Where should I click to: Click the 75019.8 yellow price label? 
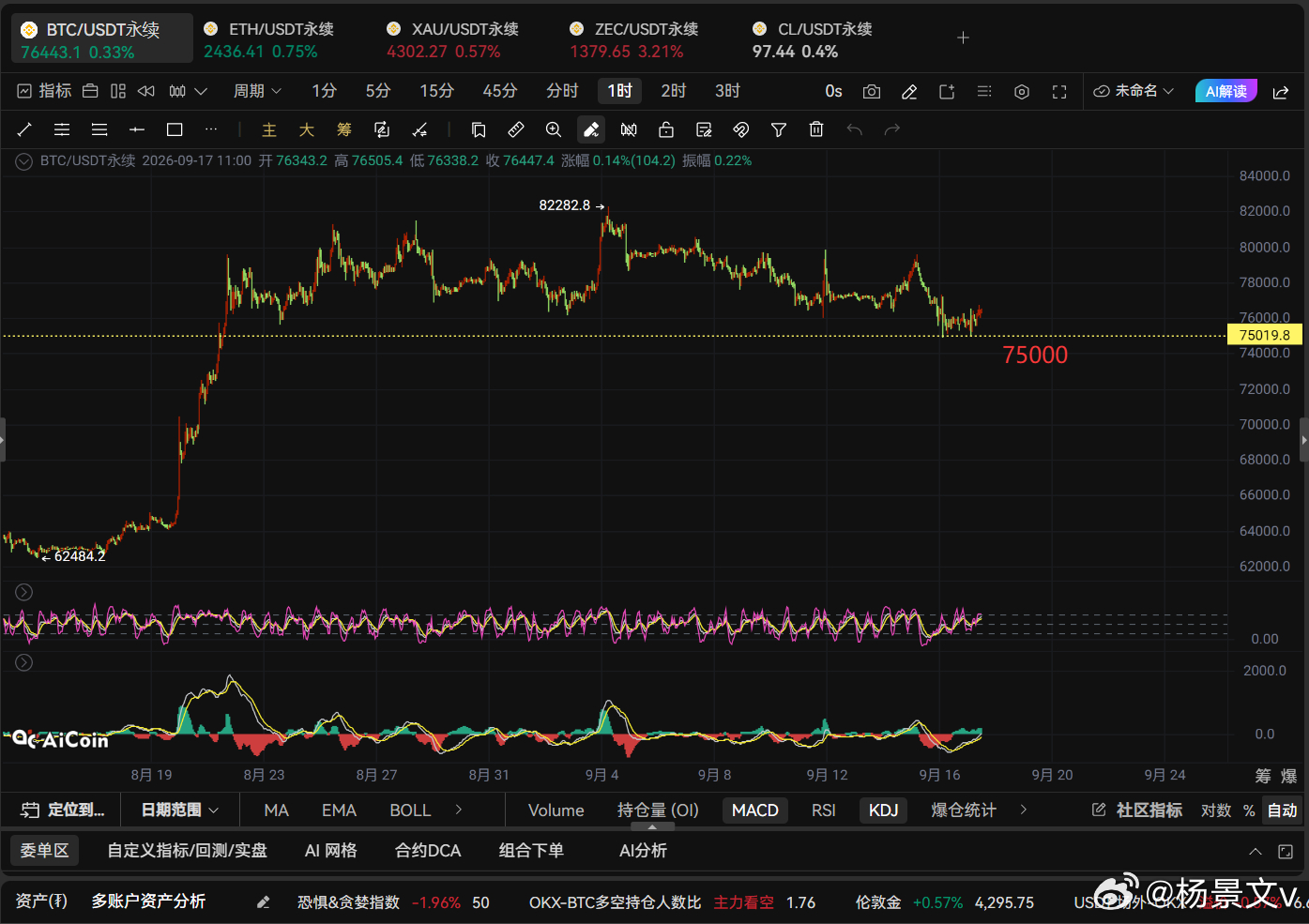coord(1265,335)
